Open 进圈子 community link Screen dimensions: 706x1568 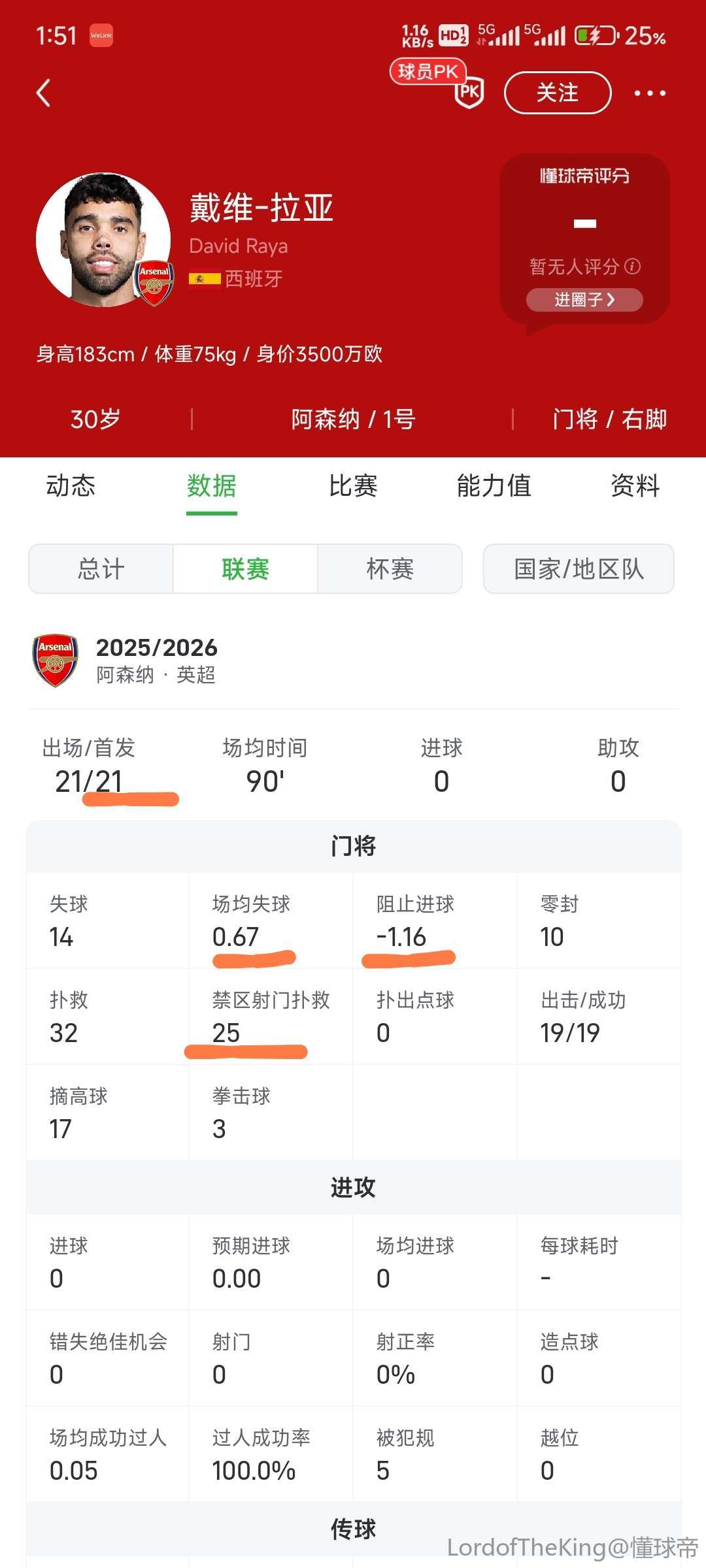pyautogui.click(x=584, y=300)
